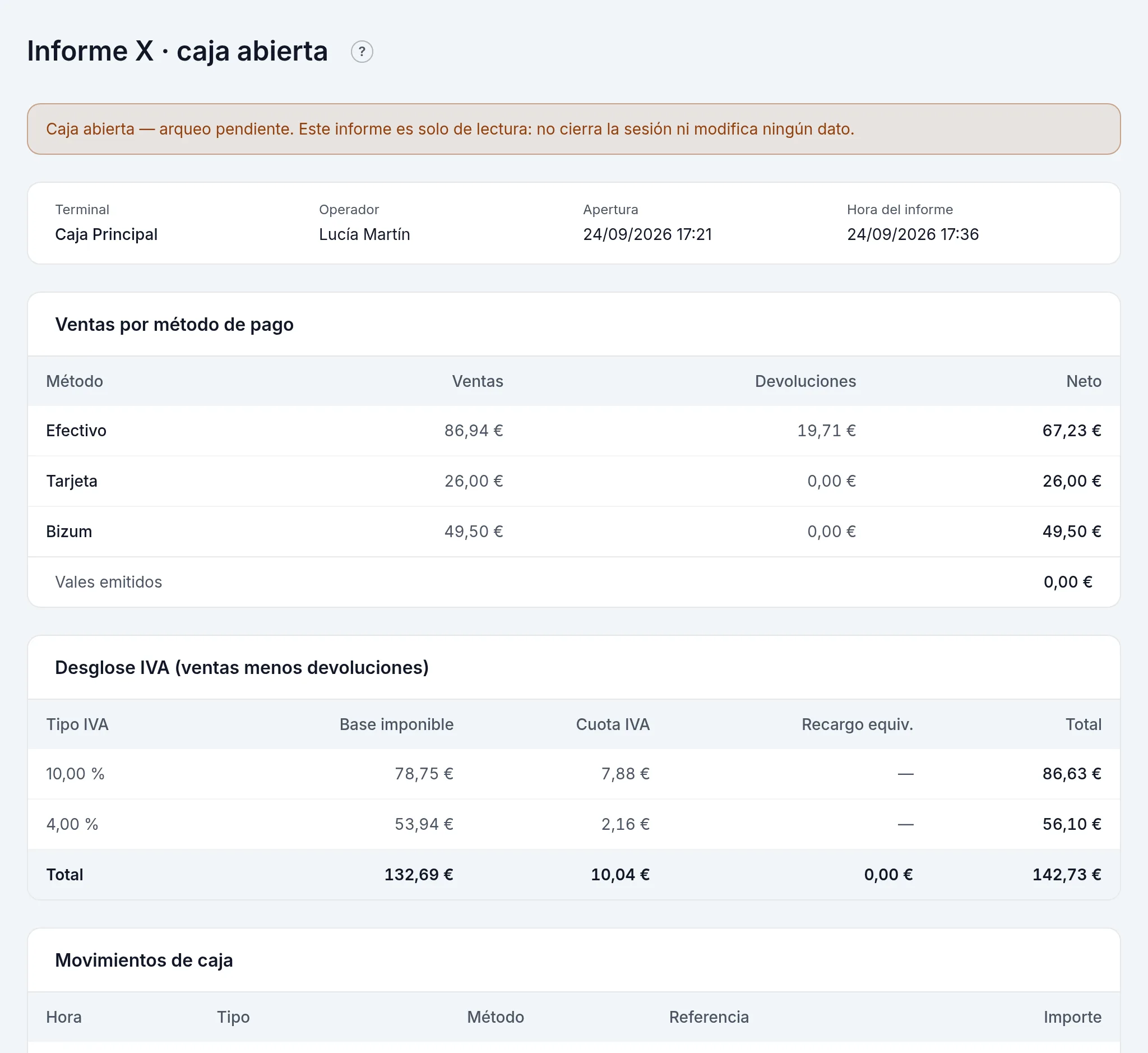The width and height of the screenshot is (1148, 1053).
Task: Click the 'Base imponible' column header
Action: (x=396, y=724)
